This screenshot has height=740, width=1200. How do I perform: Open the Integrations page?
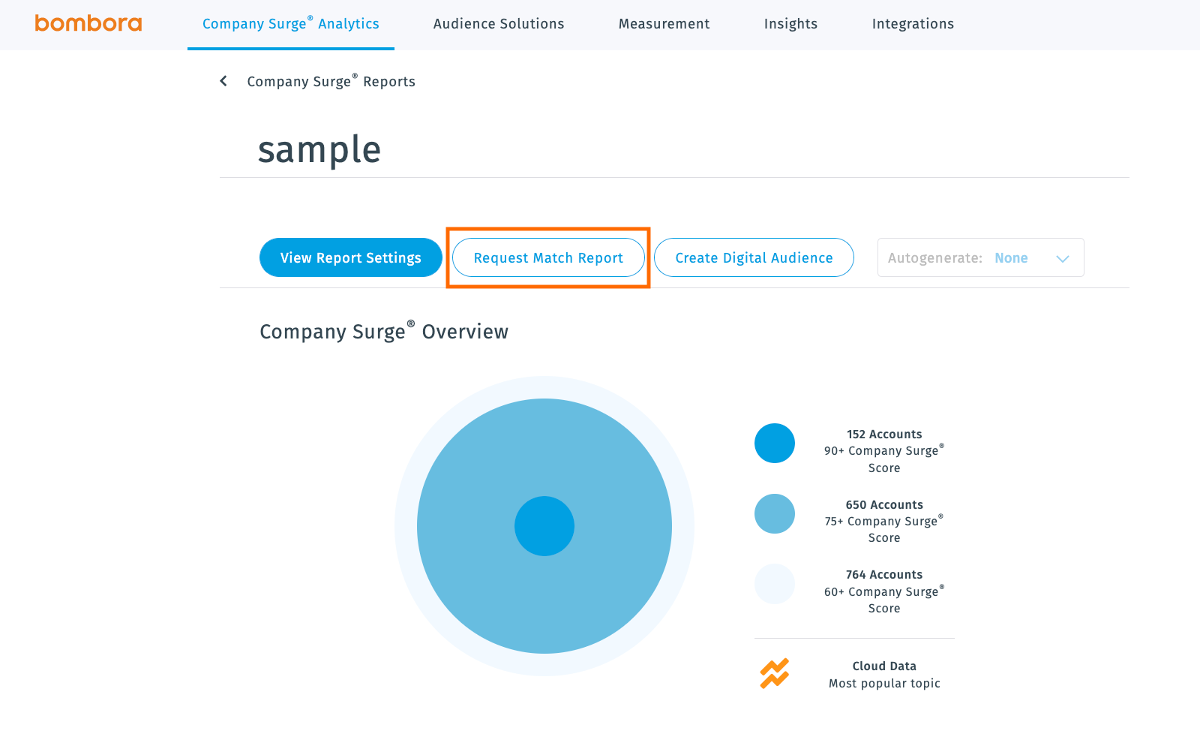[912, 23]
